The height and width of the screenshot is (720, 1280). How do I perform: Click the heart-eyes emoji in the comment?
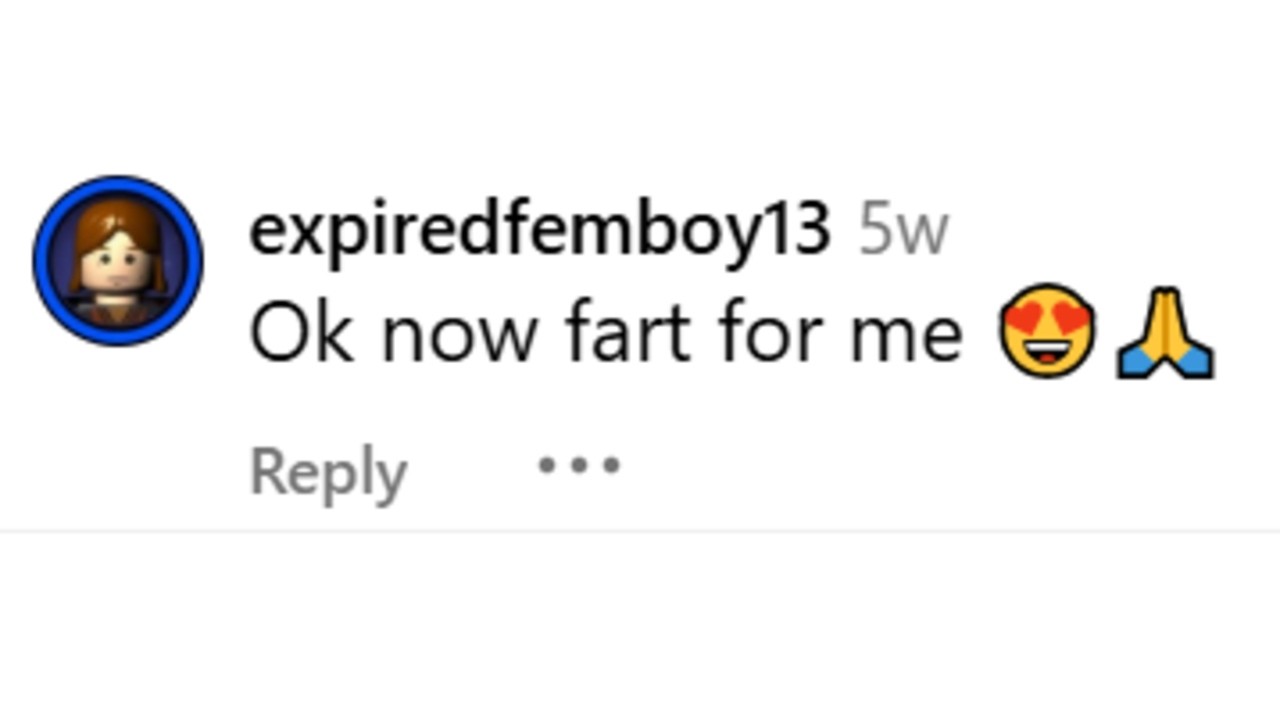tap(1046, 331)
